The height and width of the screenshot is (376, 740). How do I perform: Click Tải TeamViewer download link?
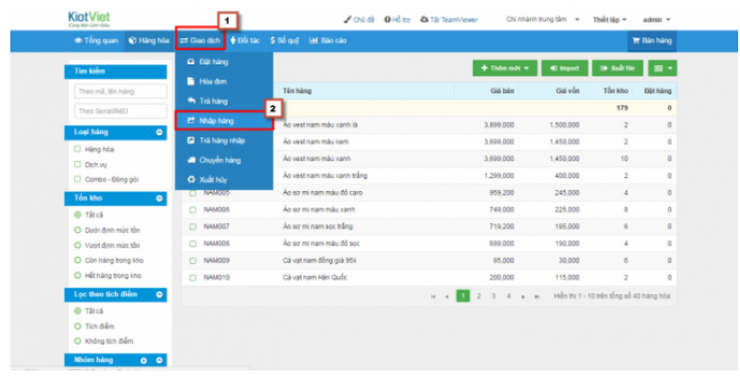pyautogui.click(x=449, y=20)
